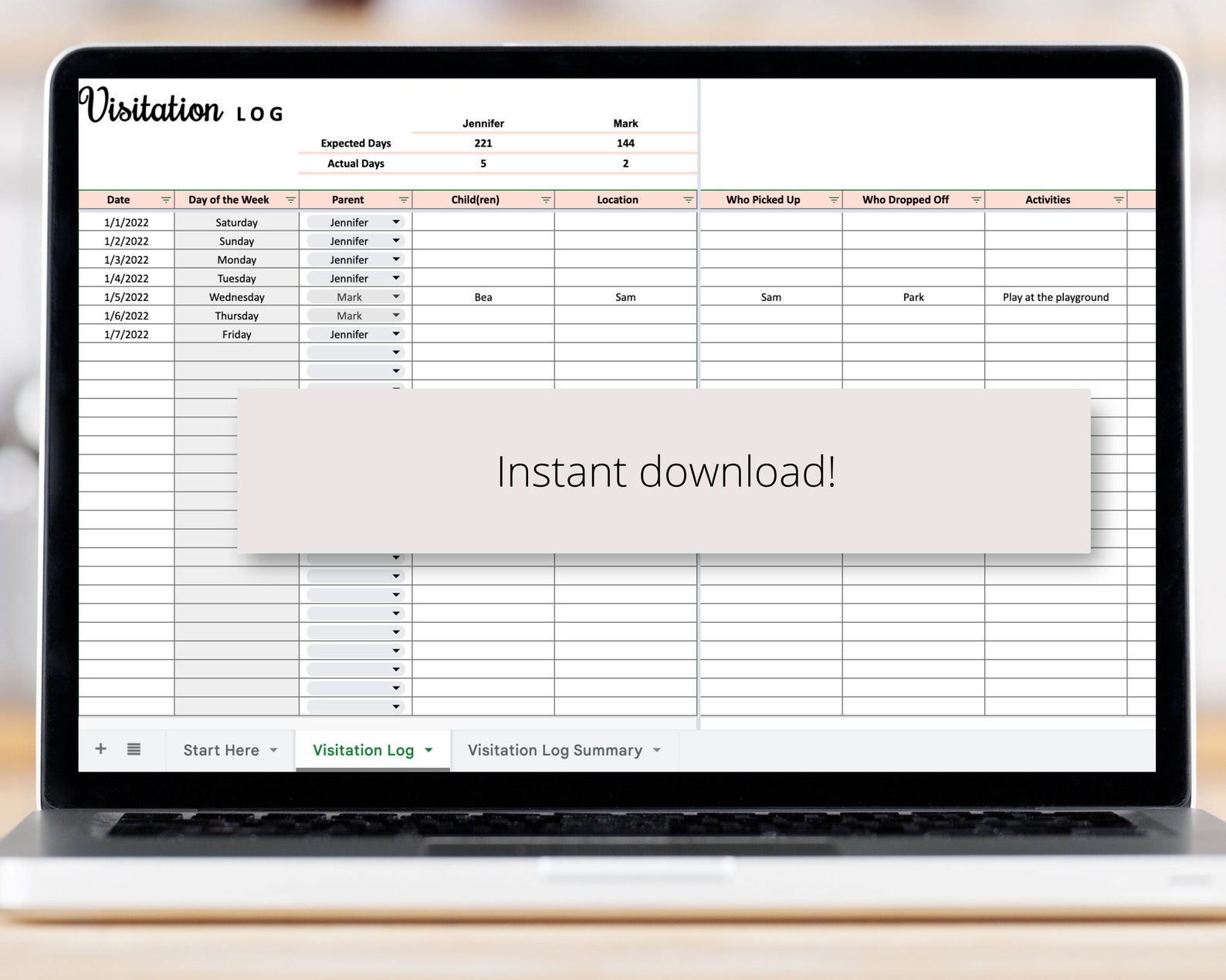The image size is (1226, 980).
Task: Open Start Here tab options arrow
Action: tap(273, 750)
